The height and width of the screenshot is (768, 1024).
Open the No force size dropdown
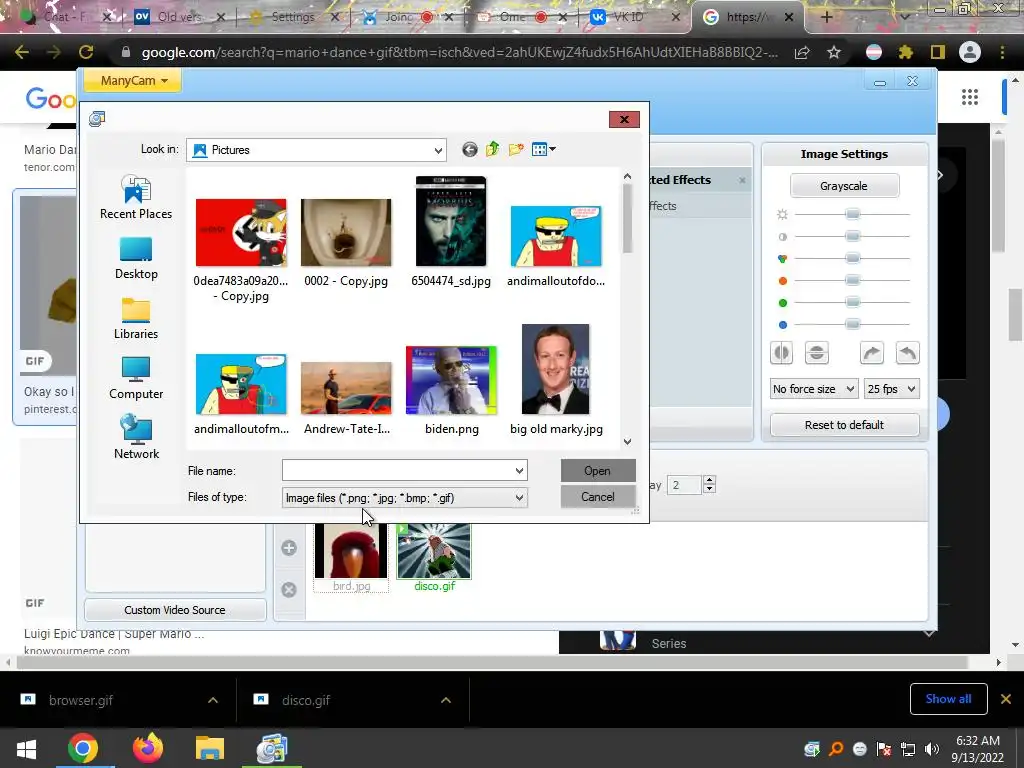[813, 389]
